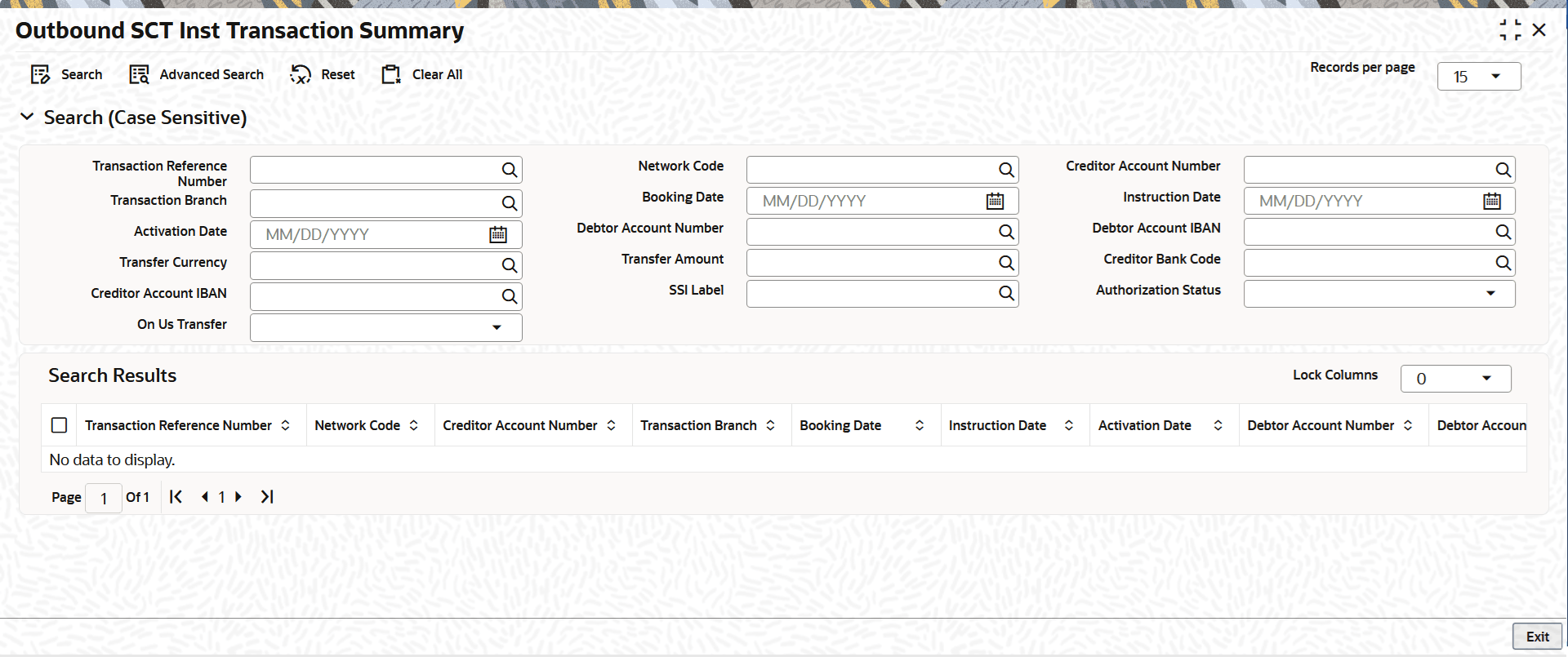Screen dimensions: 1568x657
Task: Collapse the Search (Case Sensitive) section
Action: (x=27, y=118)
